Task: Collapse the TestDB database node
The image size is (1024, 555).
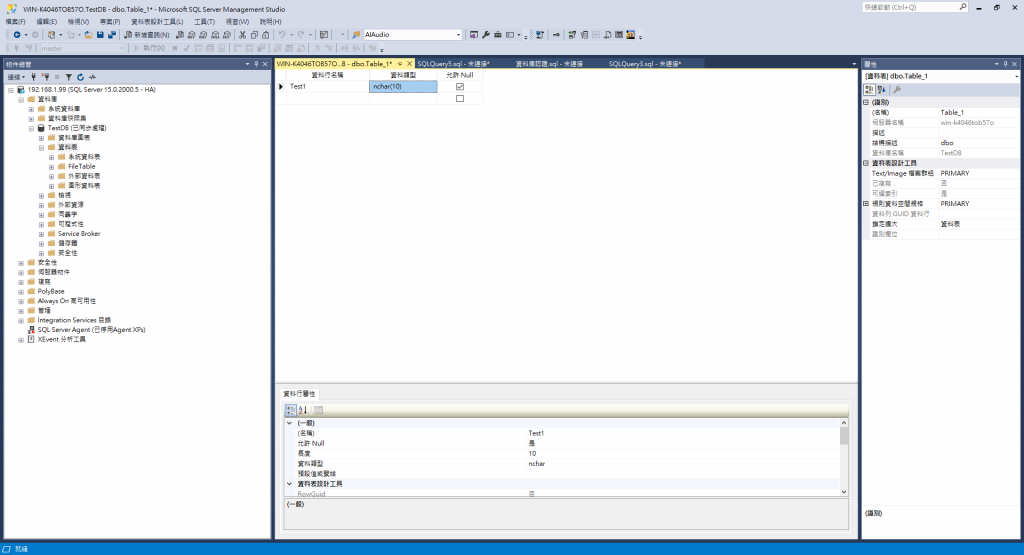Action: click(x=31, y=129)
